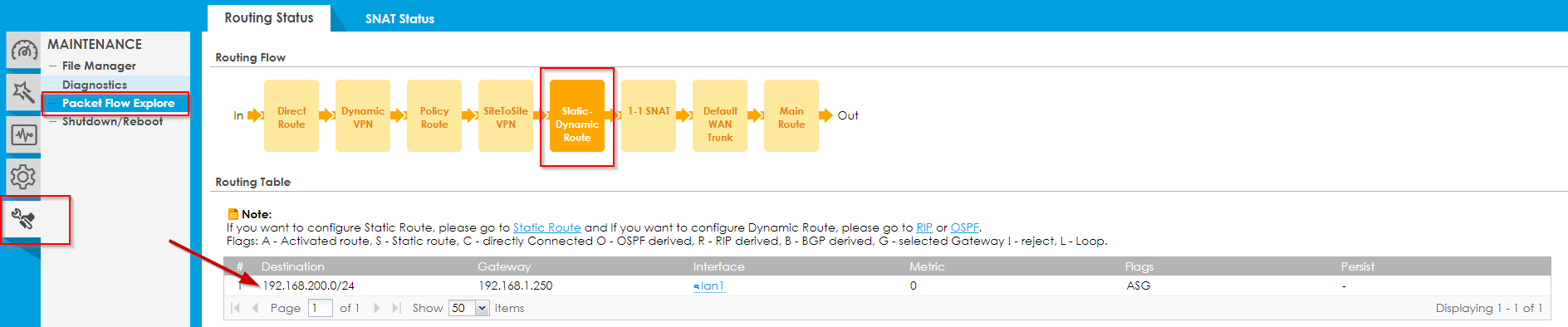Viewport: 1568px width, 327px height.
Task: Open the OSPF configuration link
Action: [x=964, y=227]
